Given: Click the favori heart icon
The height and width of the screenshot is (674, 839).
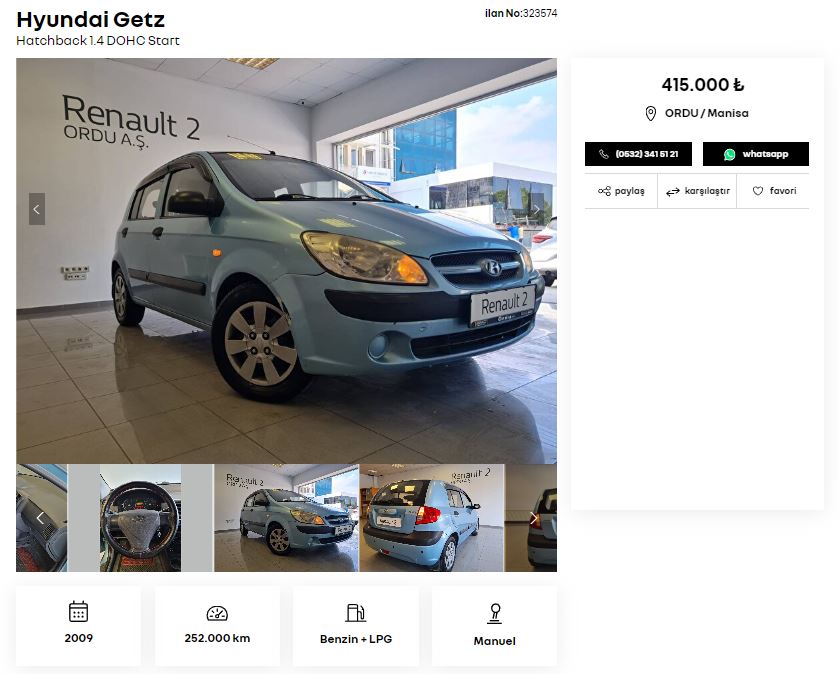Looking at the screenshot, I should (x=758, y=191).
